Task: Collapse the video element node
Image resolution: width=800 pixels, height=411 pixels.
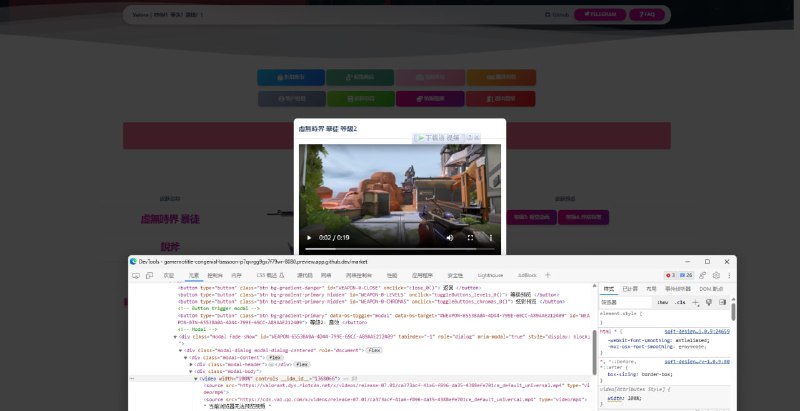Action: [x=196, y=379]
